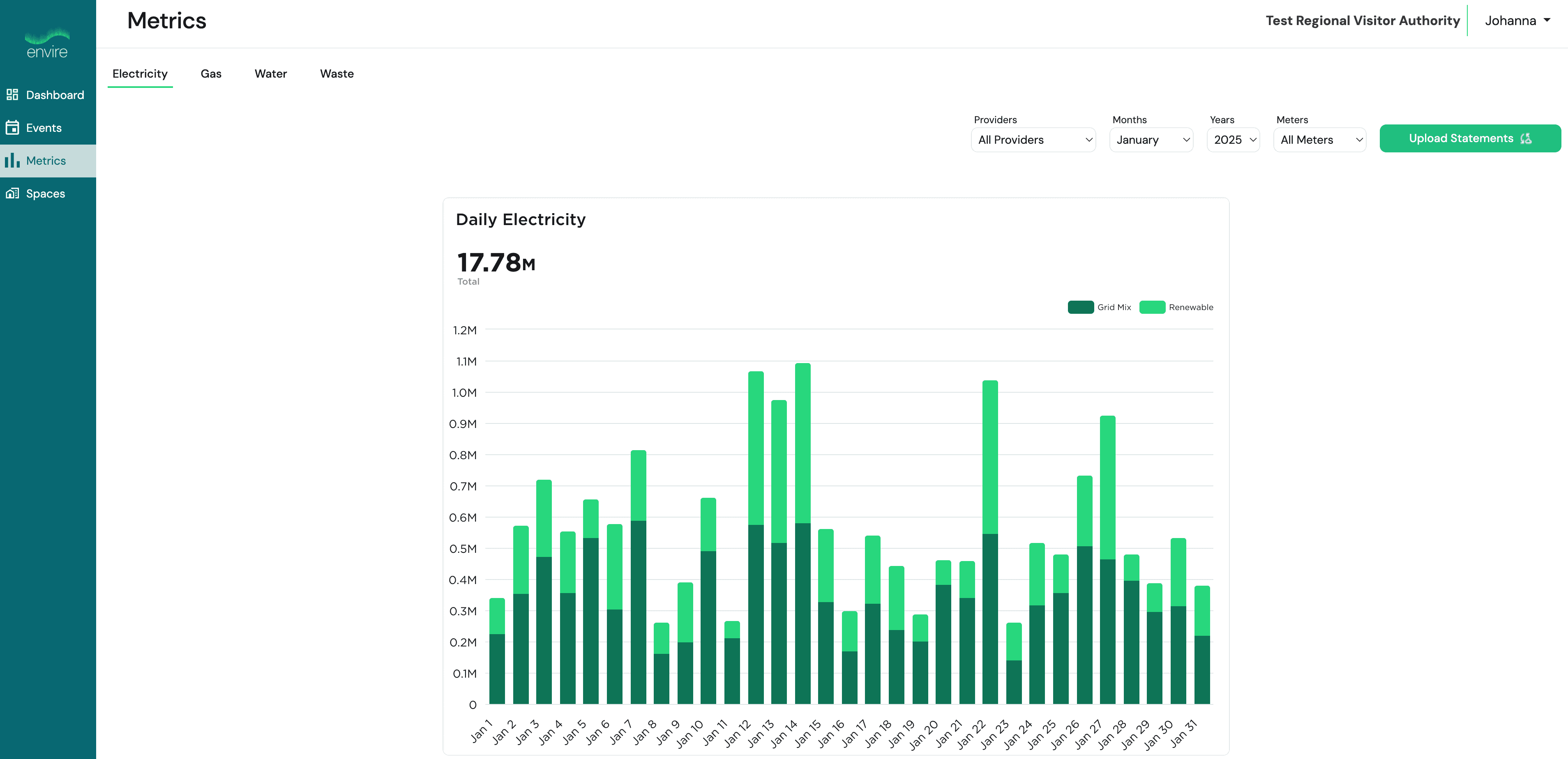Image resolution: width=1568 pixels, height=759 pixels.
Task: Expand the Johanna user menu arrow
Action: [1547, 20]
